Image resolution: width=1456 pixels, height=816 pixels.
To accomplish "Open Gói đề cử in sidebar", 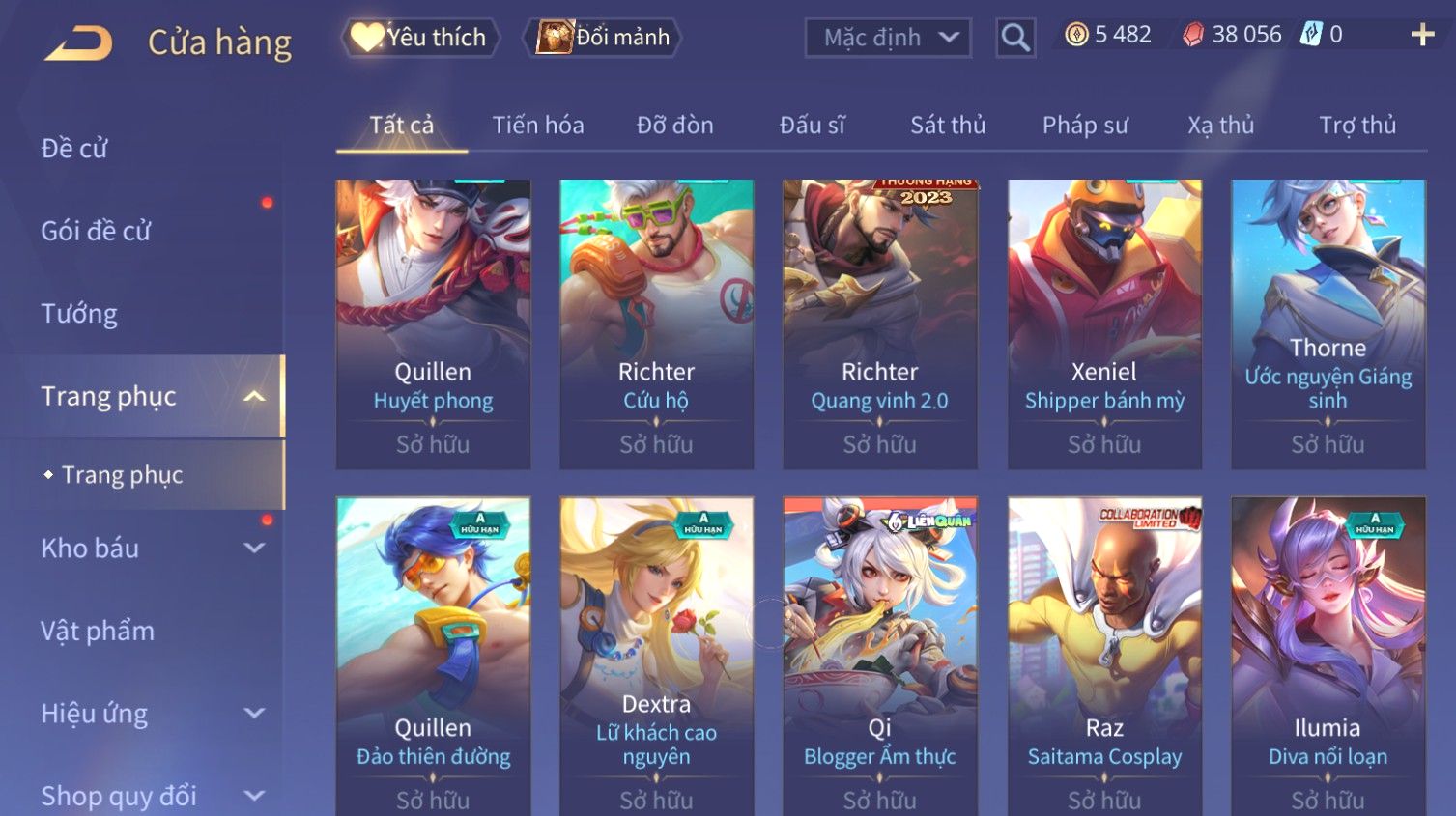I will [x=96, y=231].
